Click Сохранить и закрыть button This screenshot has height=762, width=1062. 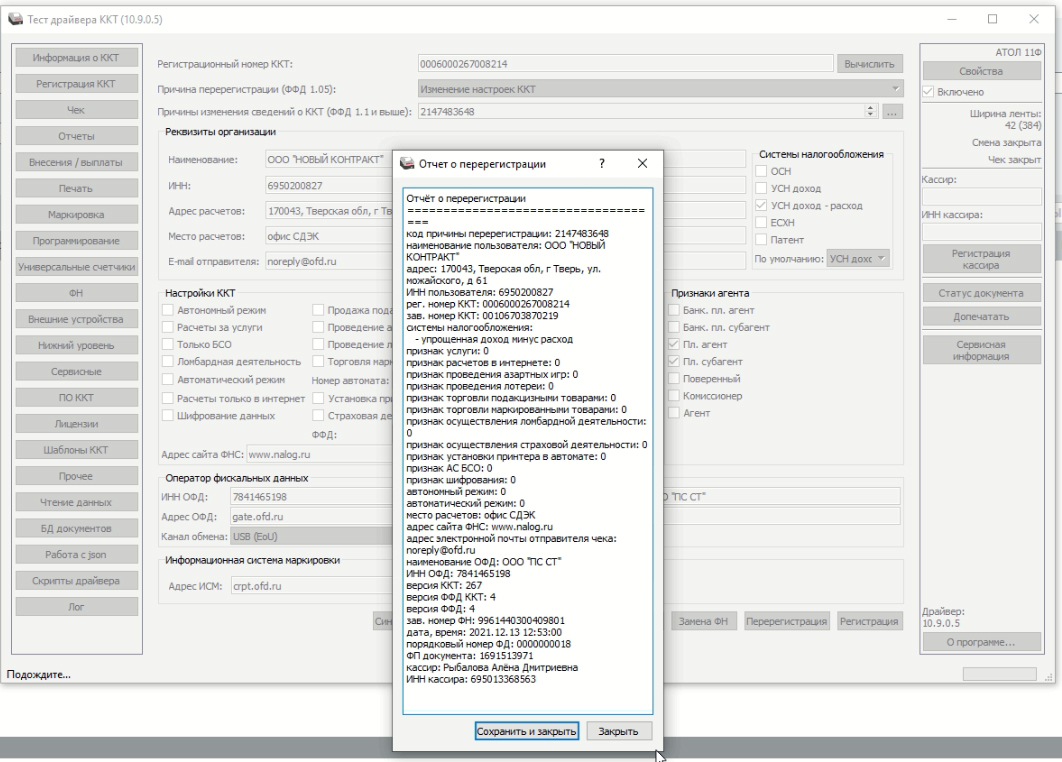pyautogui.click(x=528, y=731)
